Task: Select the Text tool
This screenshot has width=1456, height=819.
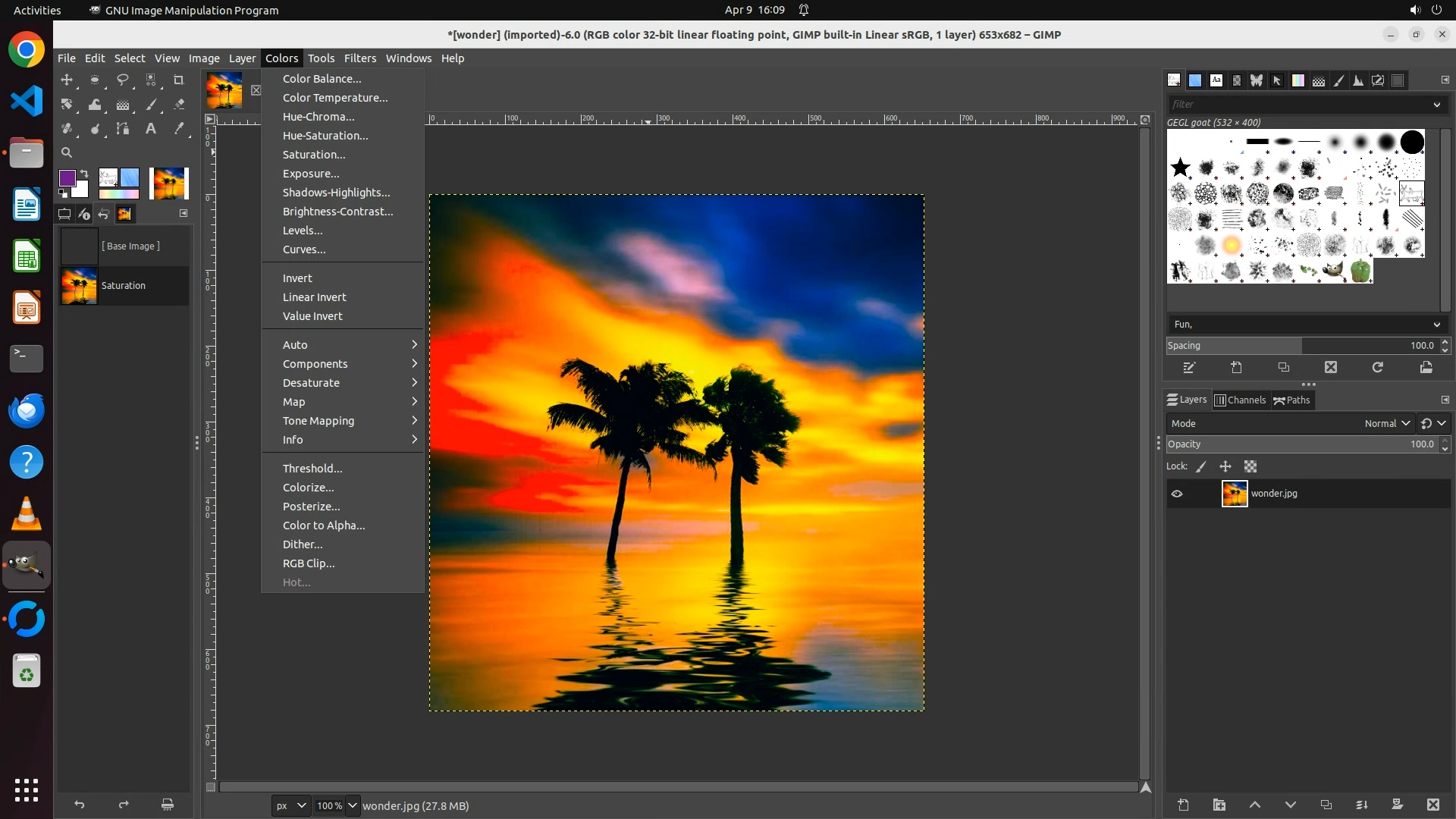Action: click(151, 129)
